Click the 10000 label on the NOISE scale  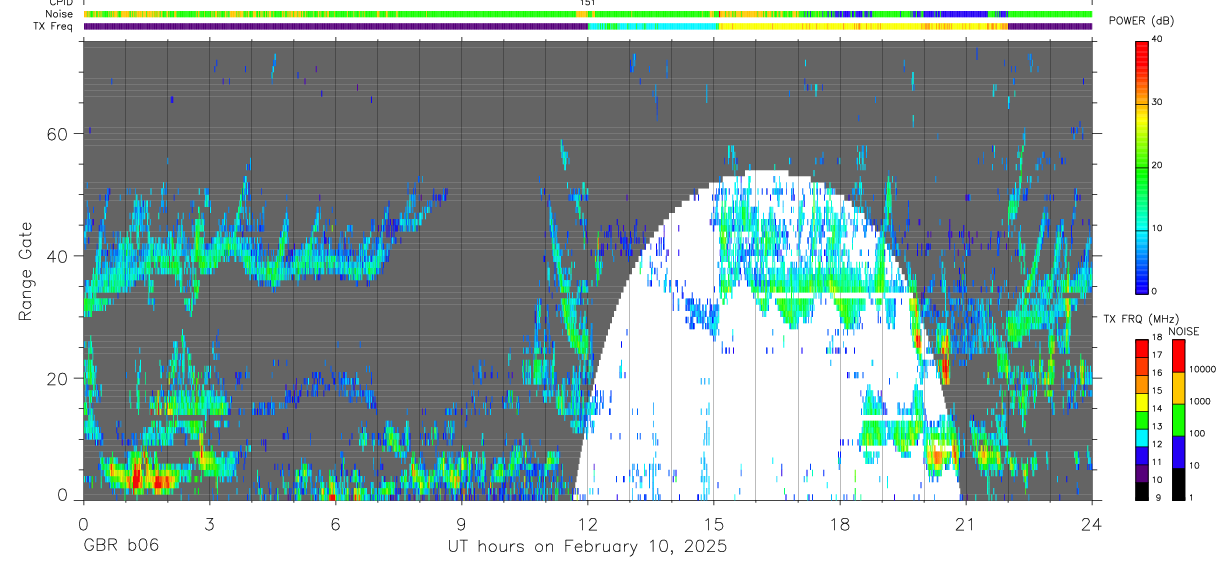tap(1202, 369)
